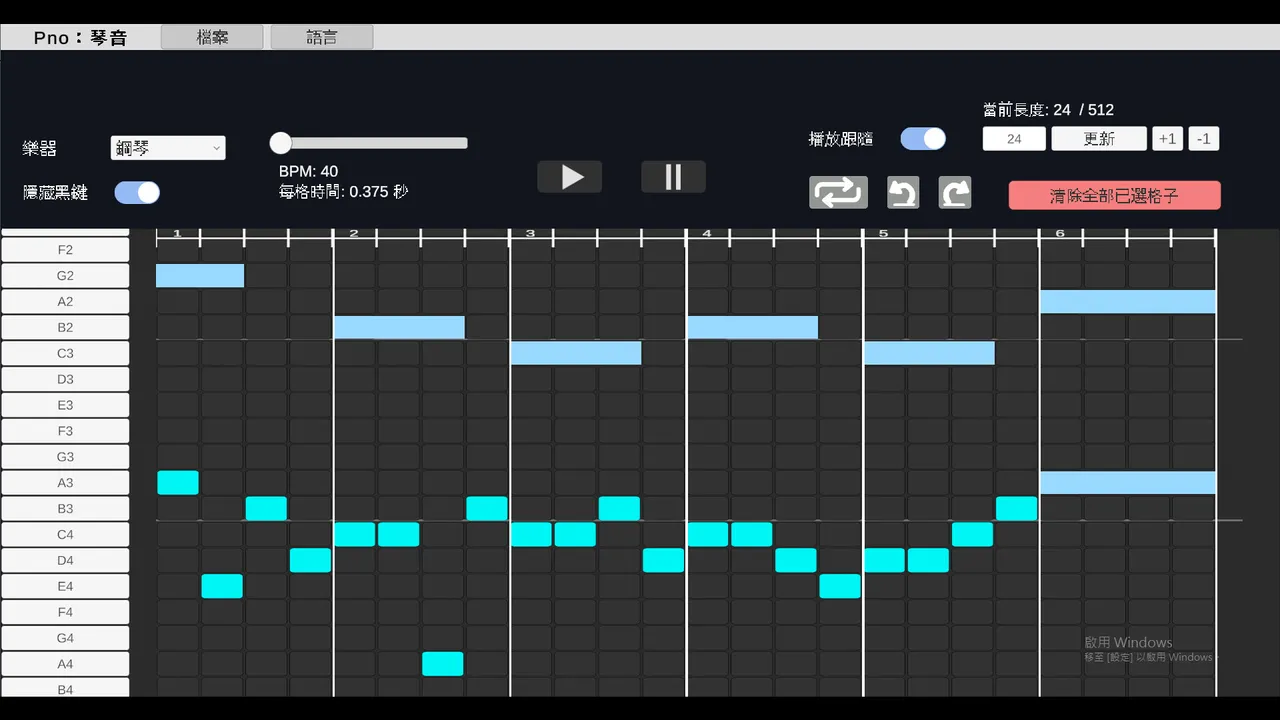Image resolution: width=1280 pixels, height=720 pixels.
Task: Click the A2 piano key label
Action: [x=65, y=302]
